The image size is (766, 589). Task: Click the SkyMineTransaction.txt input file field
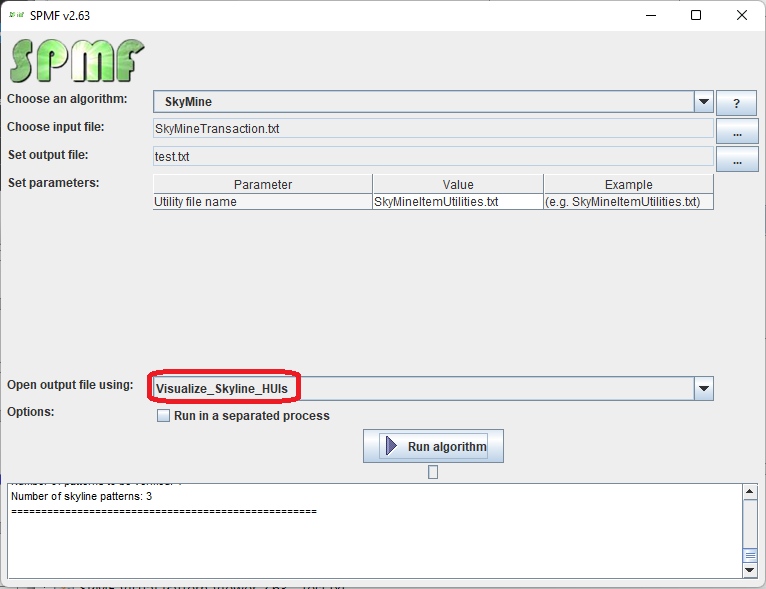tap(432, 129)
